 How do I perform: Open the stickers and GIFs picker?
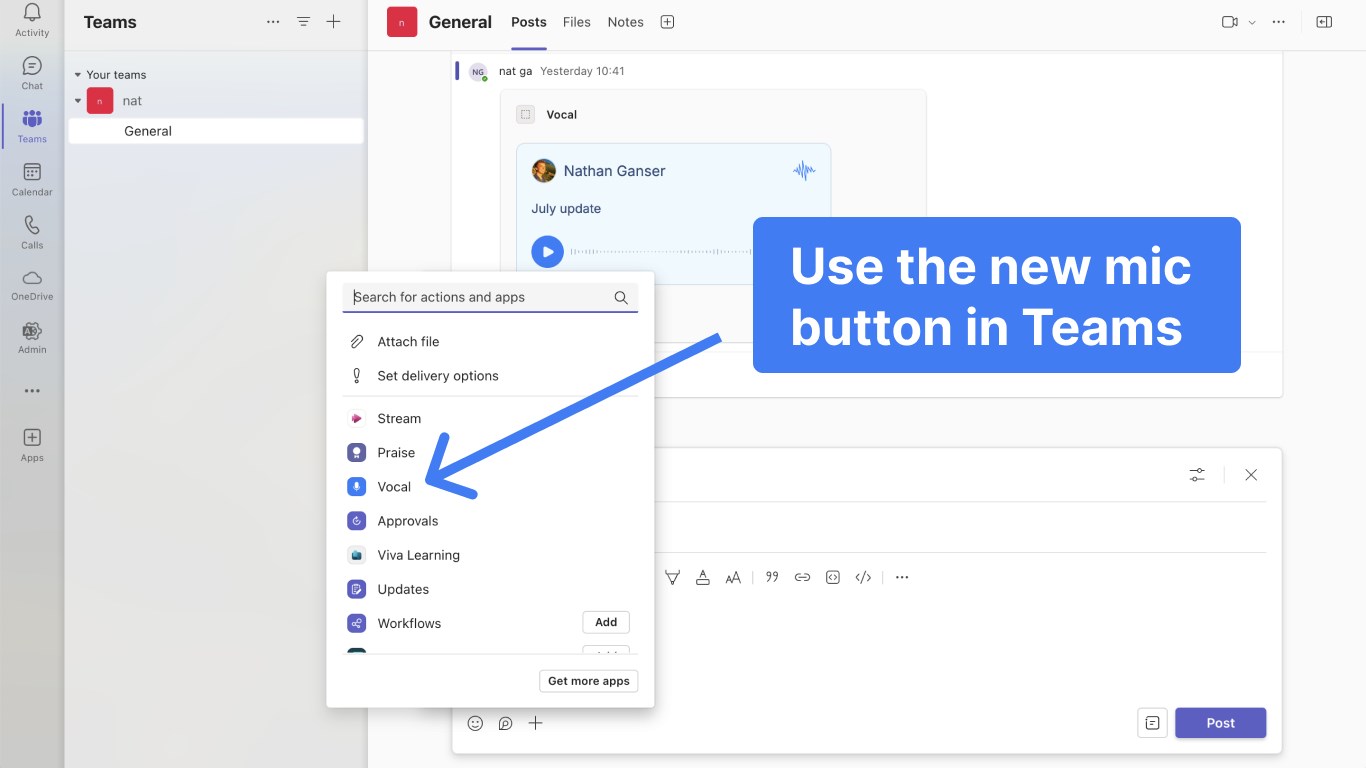coord(506,723)
